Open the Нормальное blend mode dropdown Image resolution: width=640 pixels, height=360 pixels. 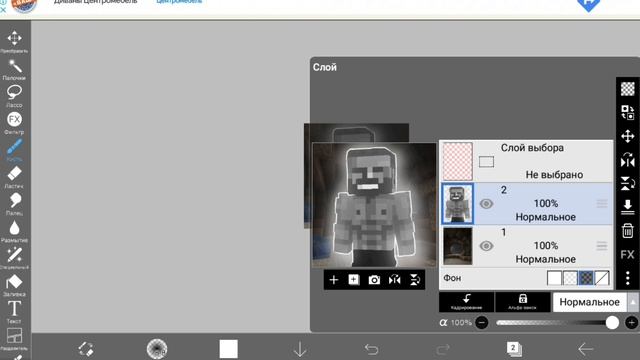(589, 302)
